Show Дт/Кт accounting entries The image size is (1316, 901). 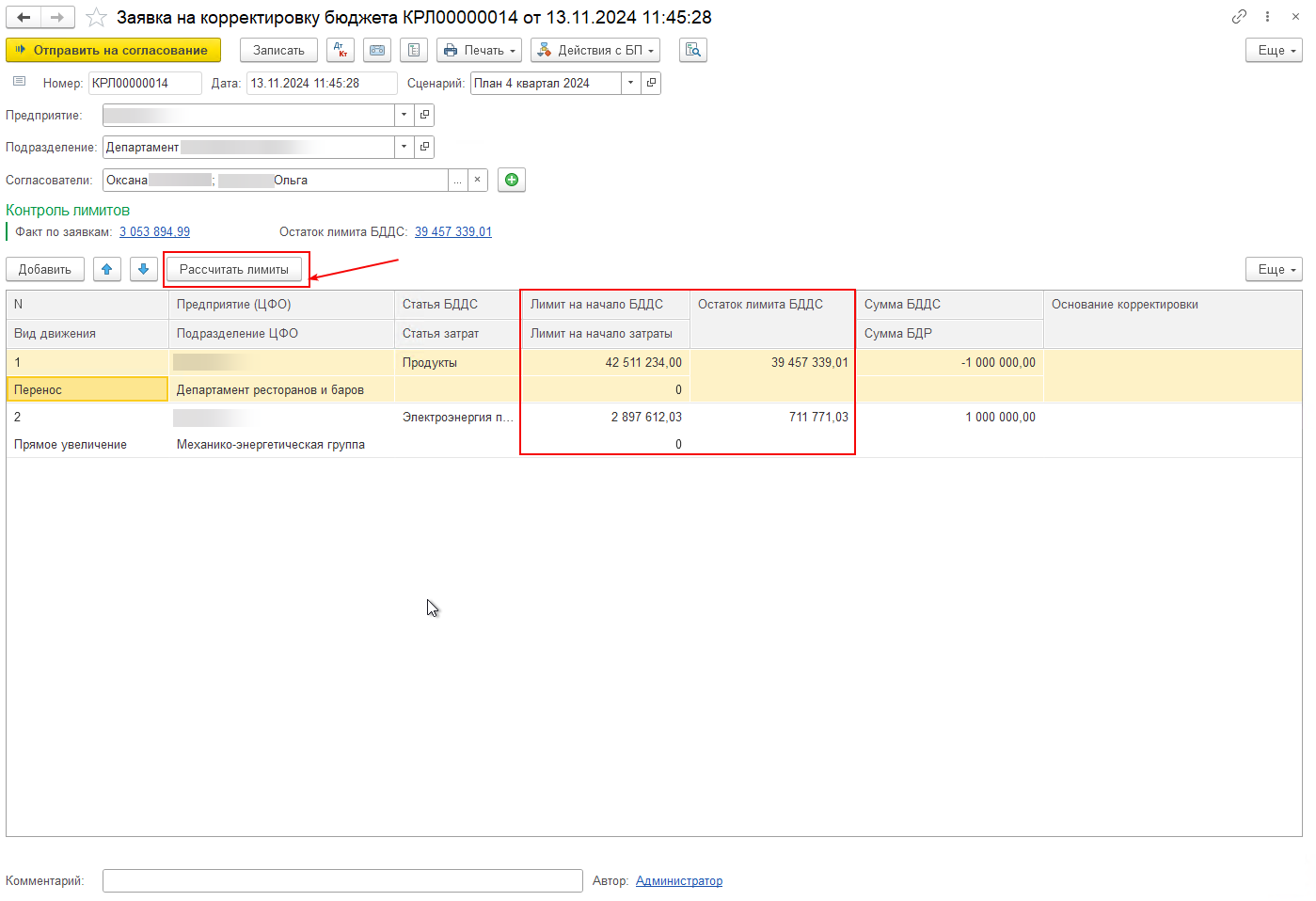point(341,50)
